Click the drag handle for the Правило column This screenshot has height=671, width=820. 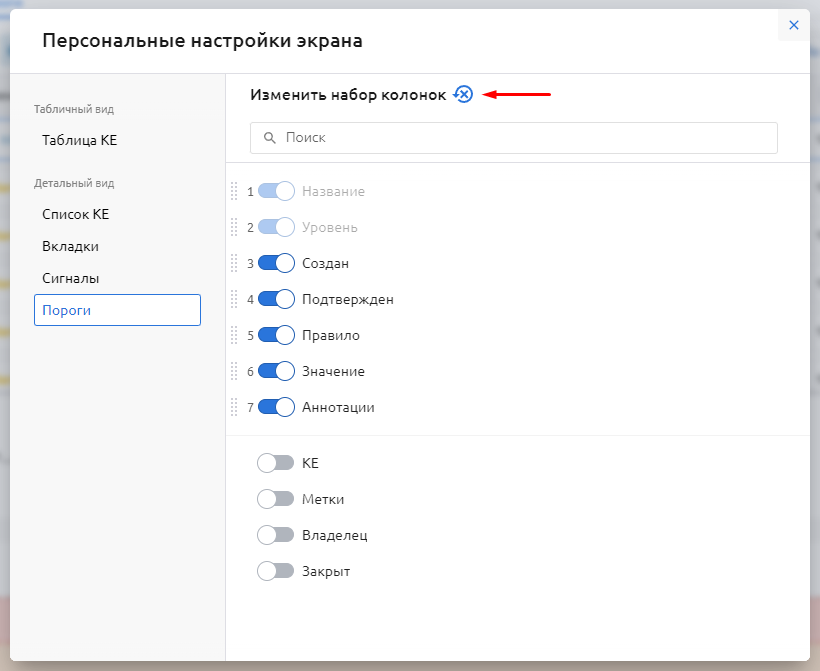235,335
